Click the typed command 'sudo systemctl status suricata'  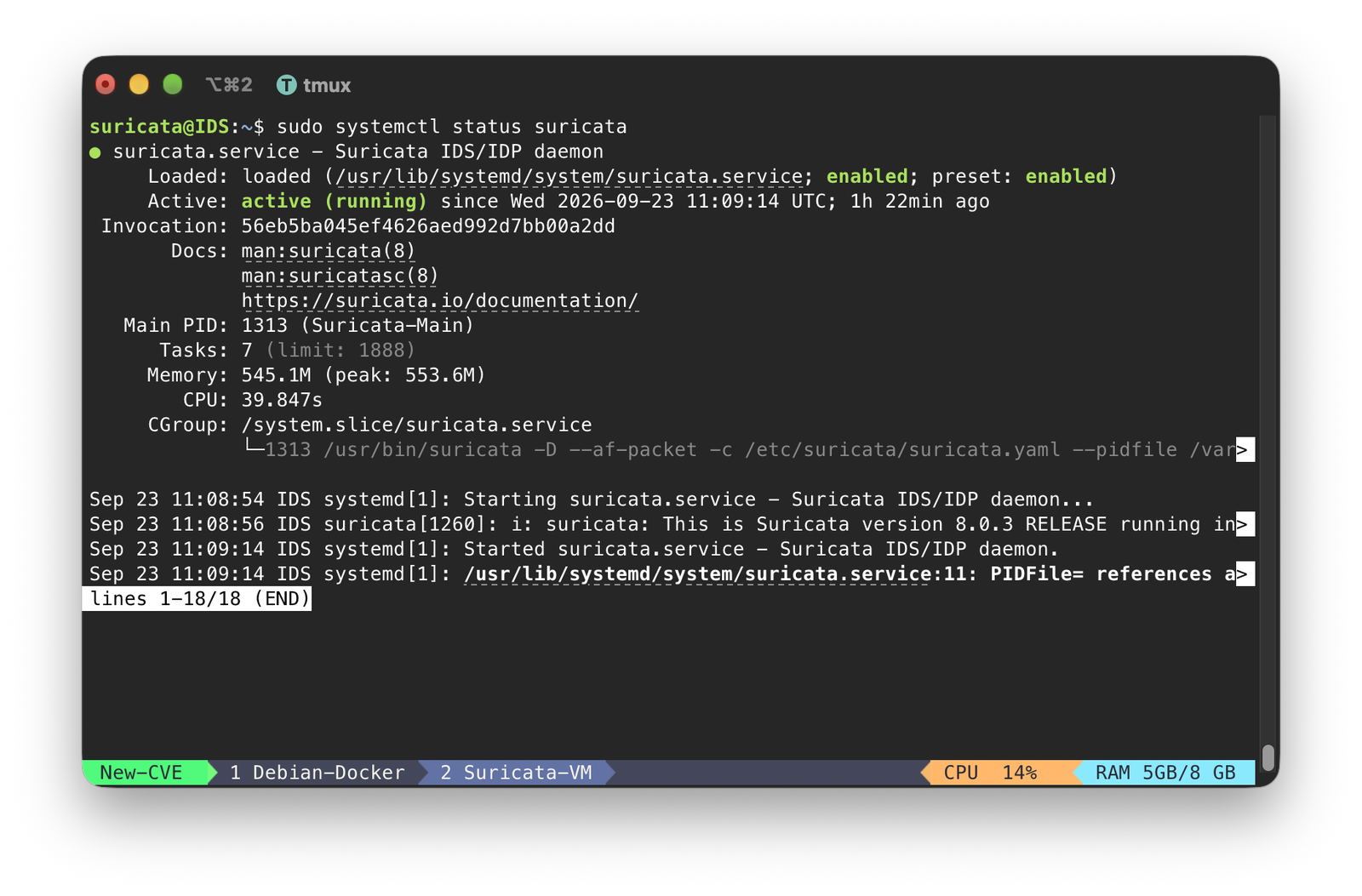point(452,127)
